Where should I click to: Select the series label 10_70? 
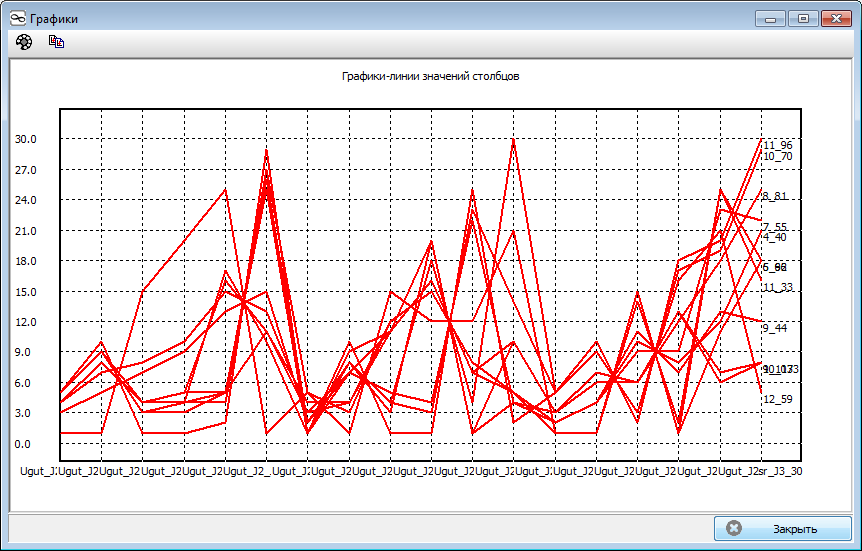tap(778, 156)
